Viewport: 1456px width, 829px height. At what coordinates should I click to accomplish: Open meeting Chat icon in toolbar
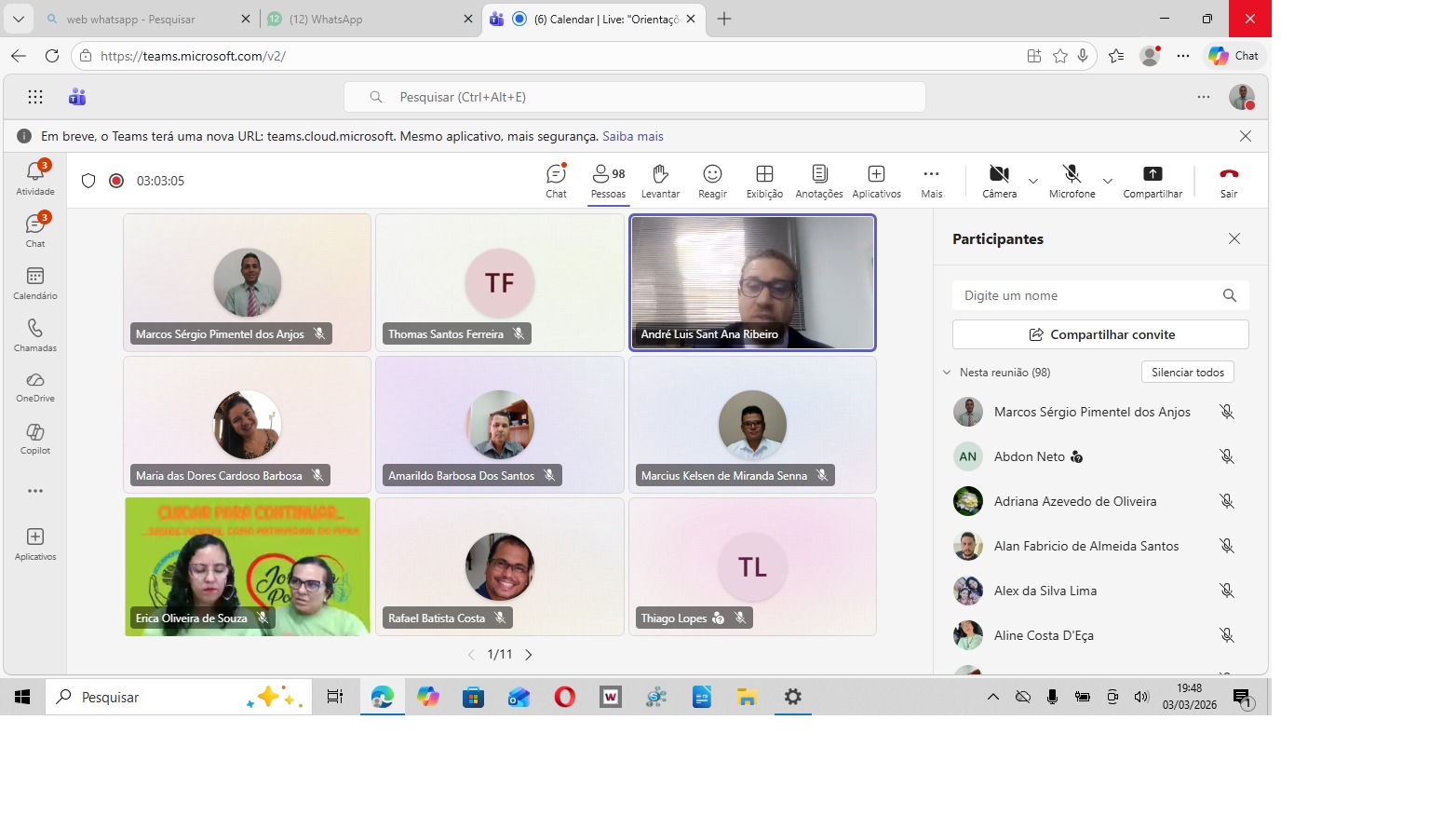coord(556,181)
